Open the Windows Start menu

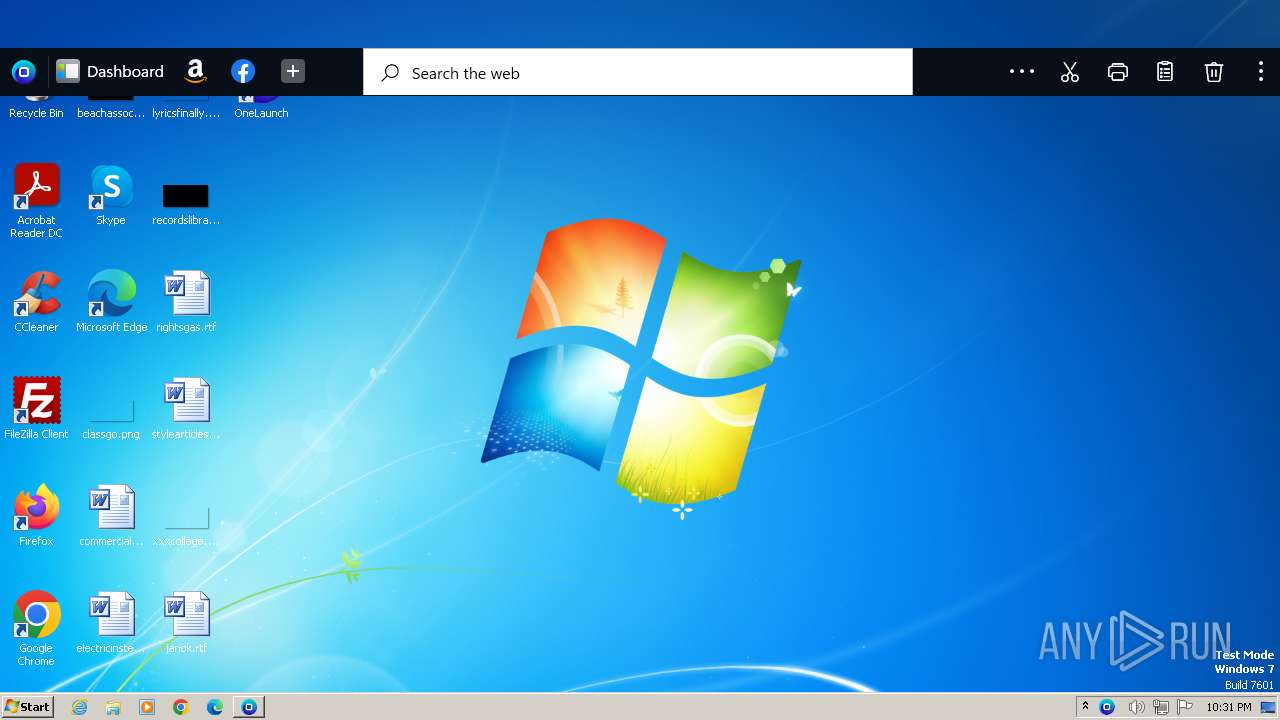pos(28,707)
